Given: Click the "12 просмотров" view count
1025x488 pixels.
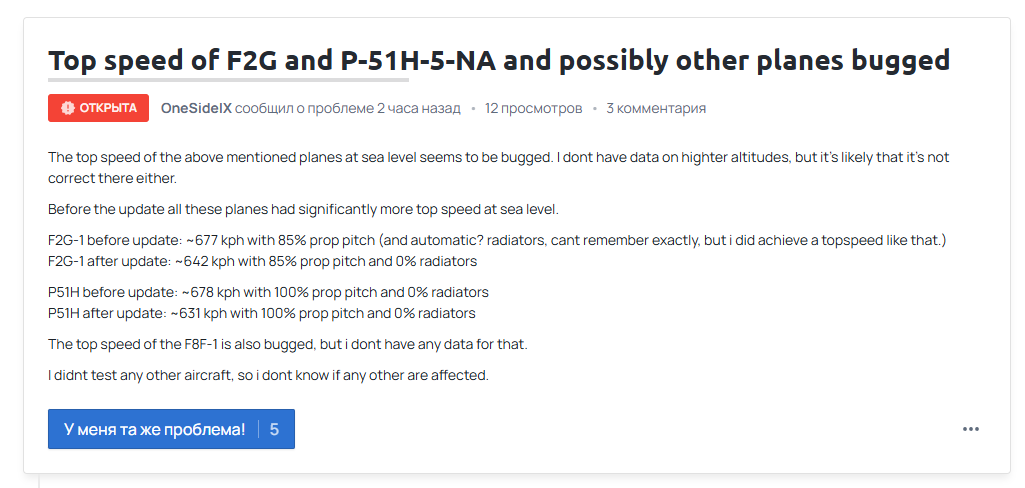Looking at the screenshot, I should coord(533,108).
